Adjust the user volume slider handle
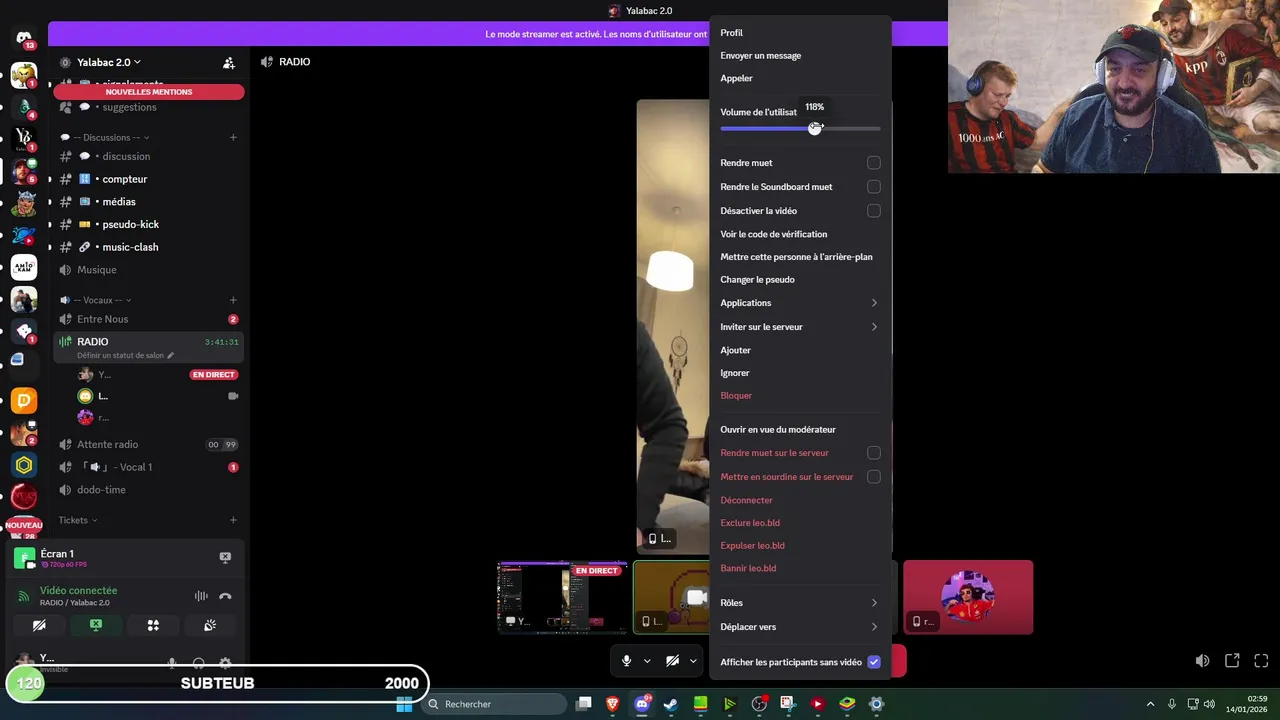Image resolution: width=1280 pixels, height=720 pixels. [815, 128]
